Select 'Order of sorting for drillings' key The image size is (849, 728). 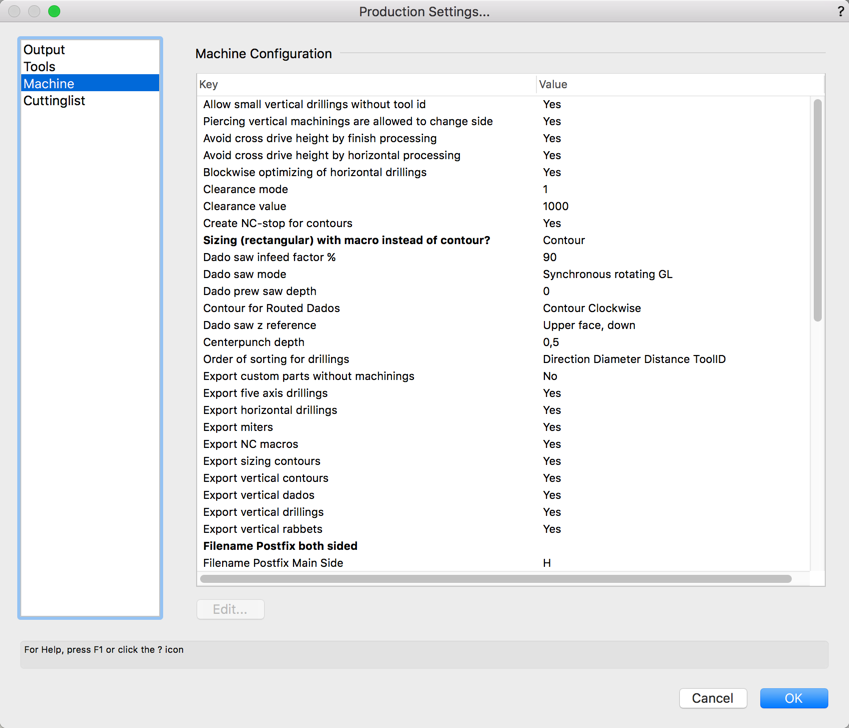point(276,359)
